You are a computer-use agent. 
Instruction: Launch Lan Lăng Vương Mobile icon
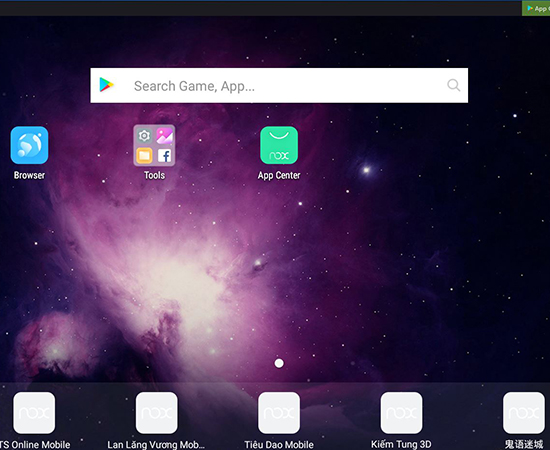[156, 413]
